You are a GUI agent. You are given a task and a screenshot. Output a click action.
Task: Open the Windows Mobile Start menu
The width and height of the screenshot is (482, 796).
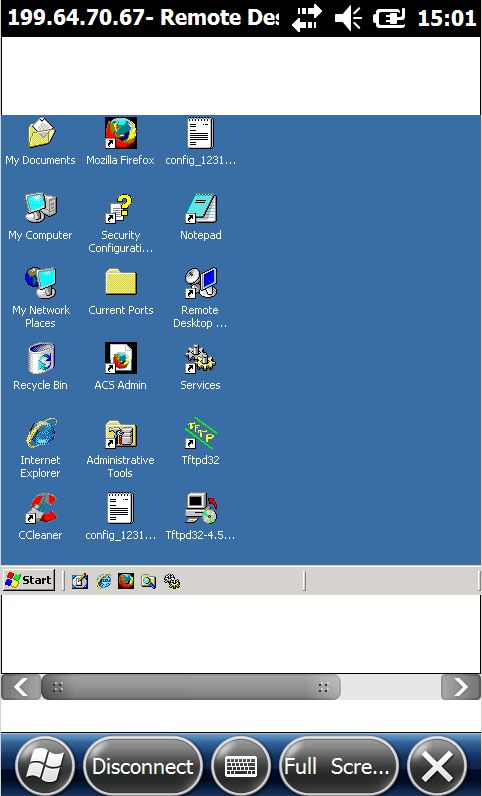[x=45, y=767]
